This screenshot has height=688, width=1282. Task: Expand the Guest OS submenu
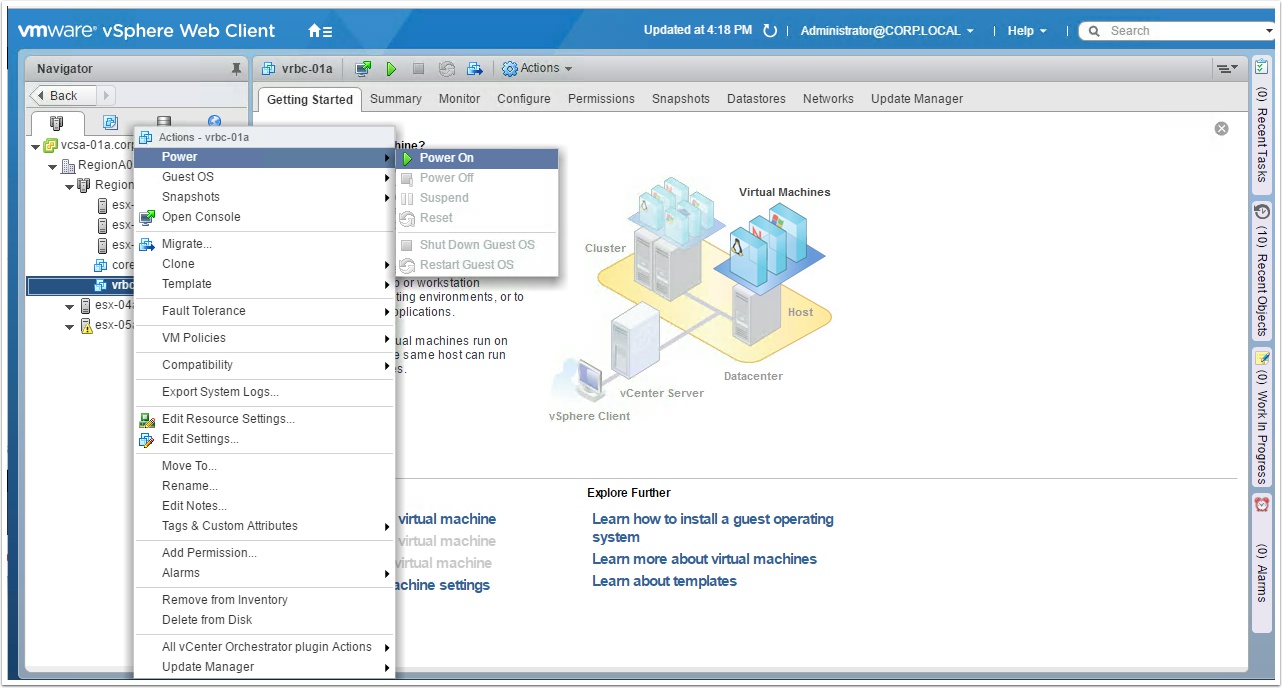coord(264,177)
